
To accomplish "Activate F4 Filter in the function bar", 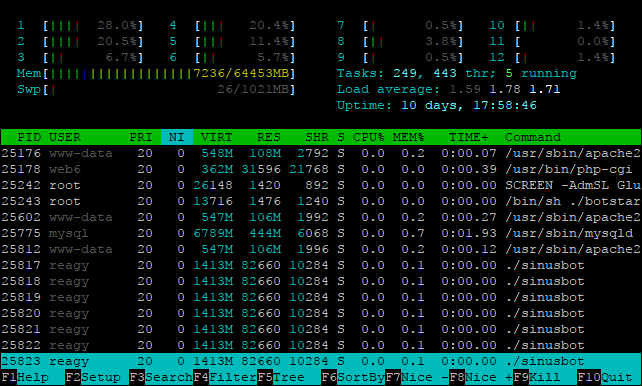I will 225,377.
